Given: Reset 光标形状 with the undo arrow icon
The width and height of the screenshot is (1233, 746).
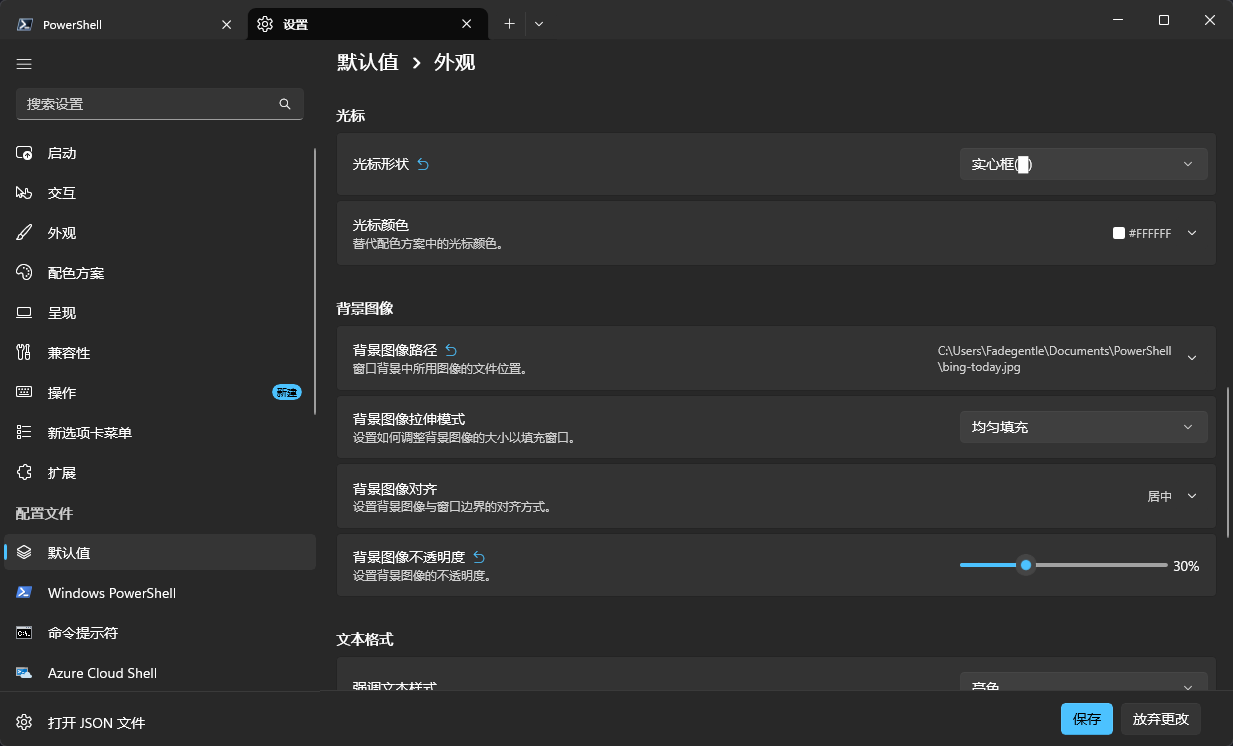Looking at the screenshot, I should click(423, 164).
